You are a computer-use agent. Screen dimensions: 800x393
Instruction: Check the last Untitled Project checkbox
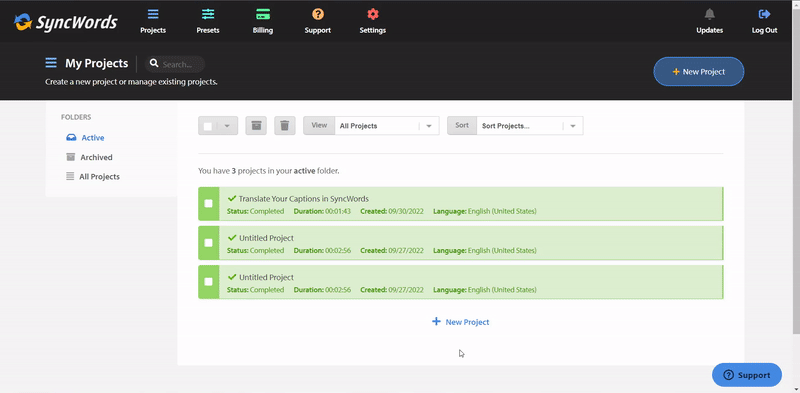point(208,281)
